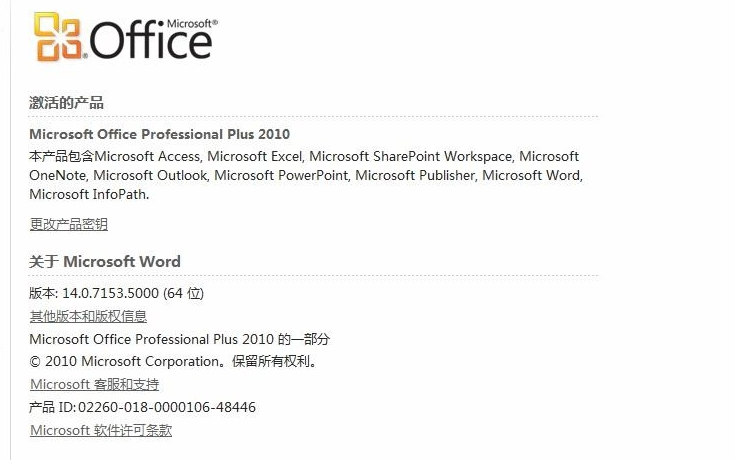
Task: Click Microsoft Publisher in the product list
Action: pos(414,175)
